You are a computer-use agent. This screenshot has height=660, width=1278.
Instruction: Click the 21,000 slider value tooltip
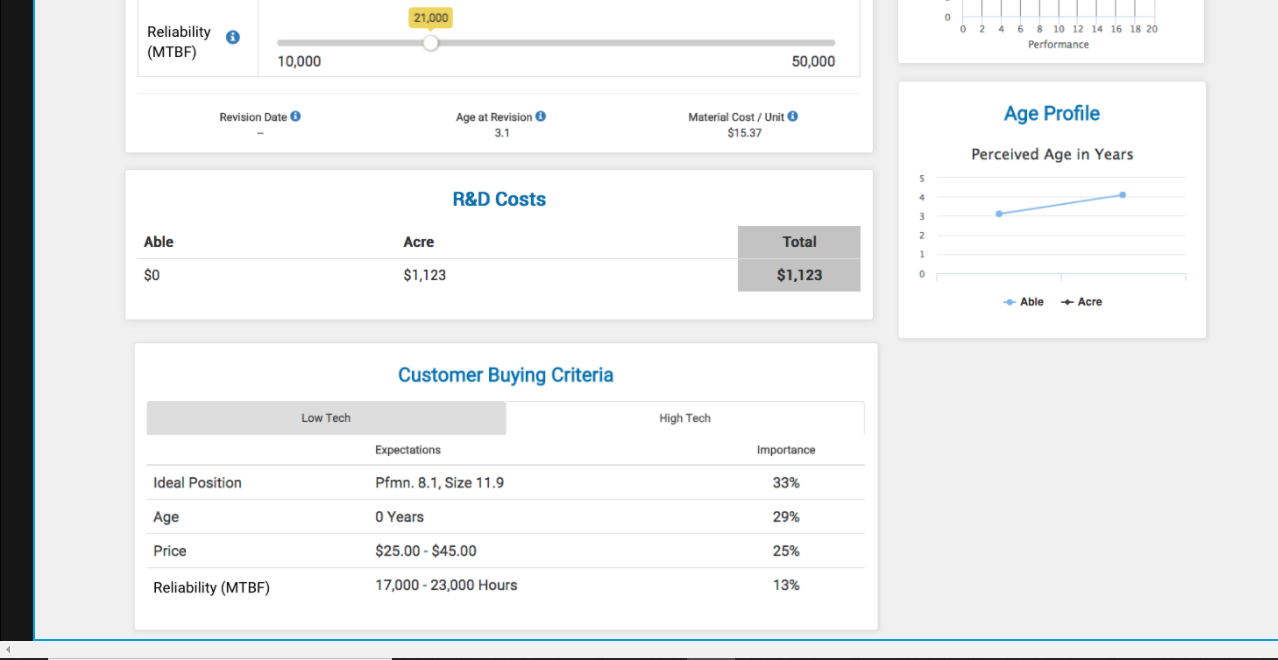[431, 18]
